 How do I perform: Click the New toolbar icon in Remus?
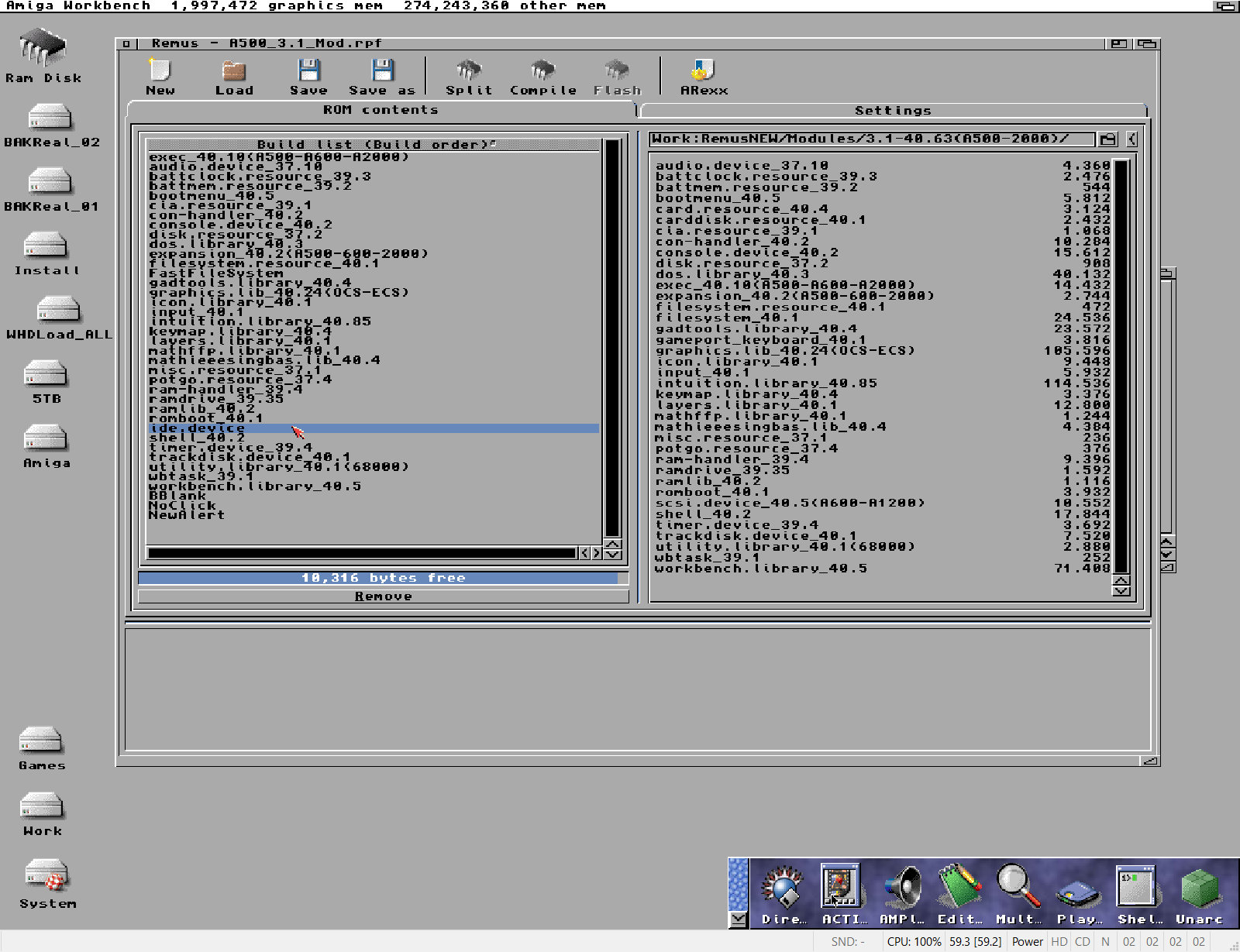pos(160,77)
